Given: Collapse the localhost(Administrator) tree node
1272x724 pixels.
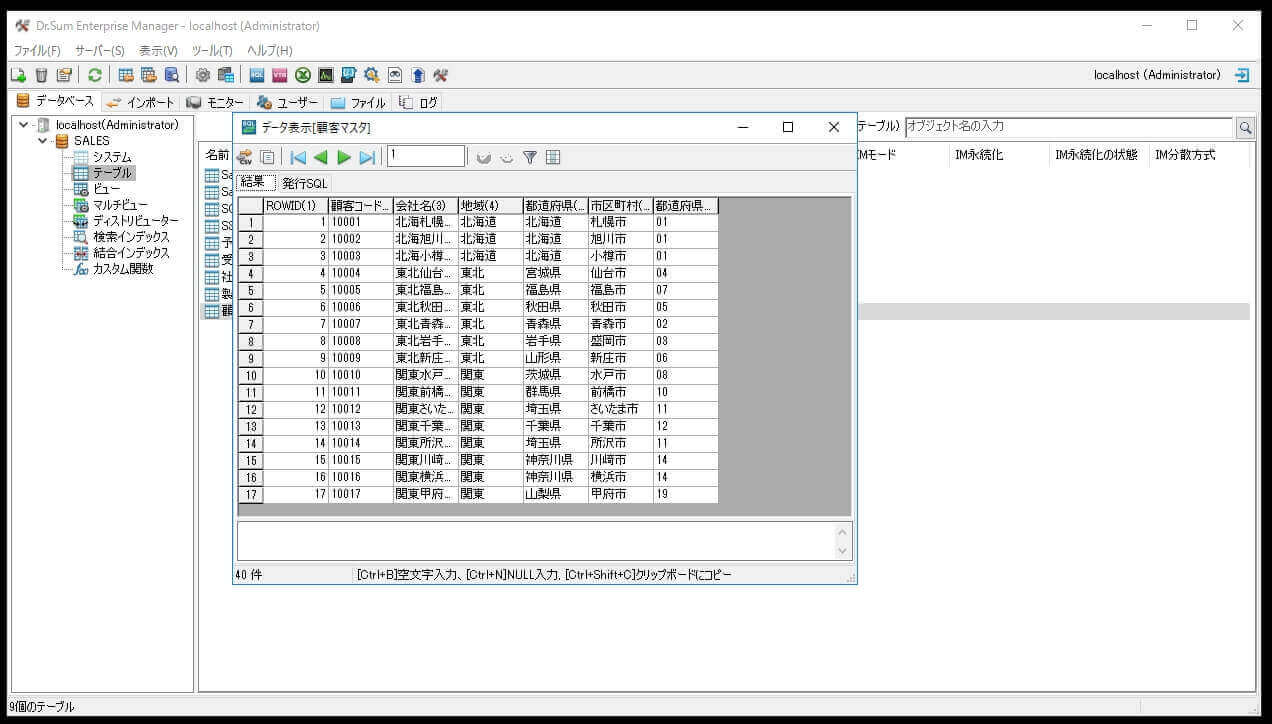Looking at the screenshot, I should [22, 124].
